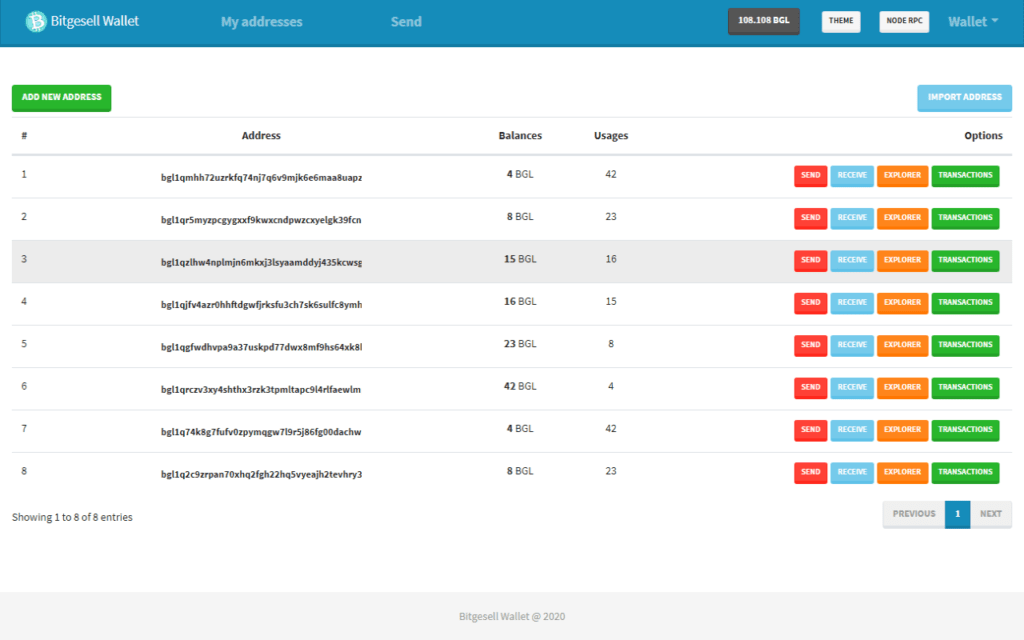Viewport: 1024px width, 640px height.
Task: View Transactions for address row 4
Action: coord(965,302)
